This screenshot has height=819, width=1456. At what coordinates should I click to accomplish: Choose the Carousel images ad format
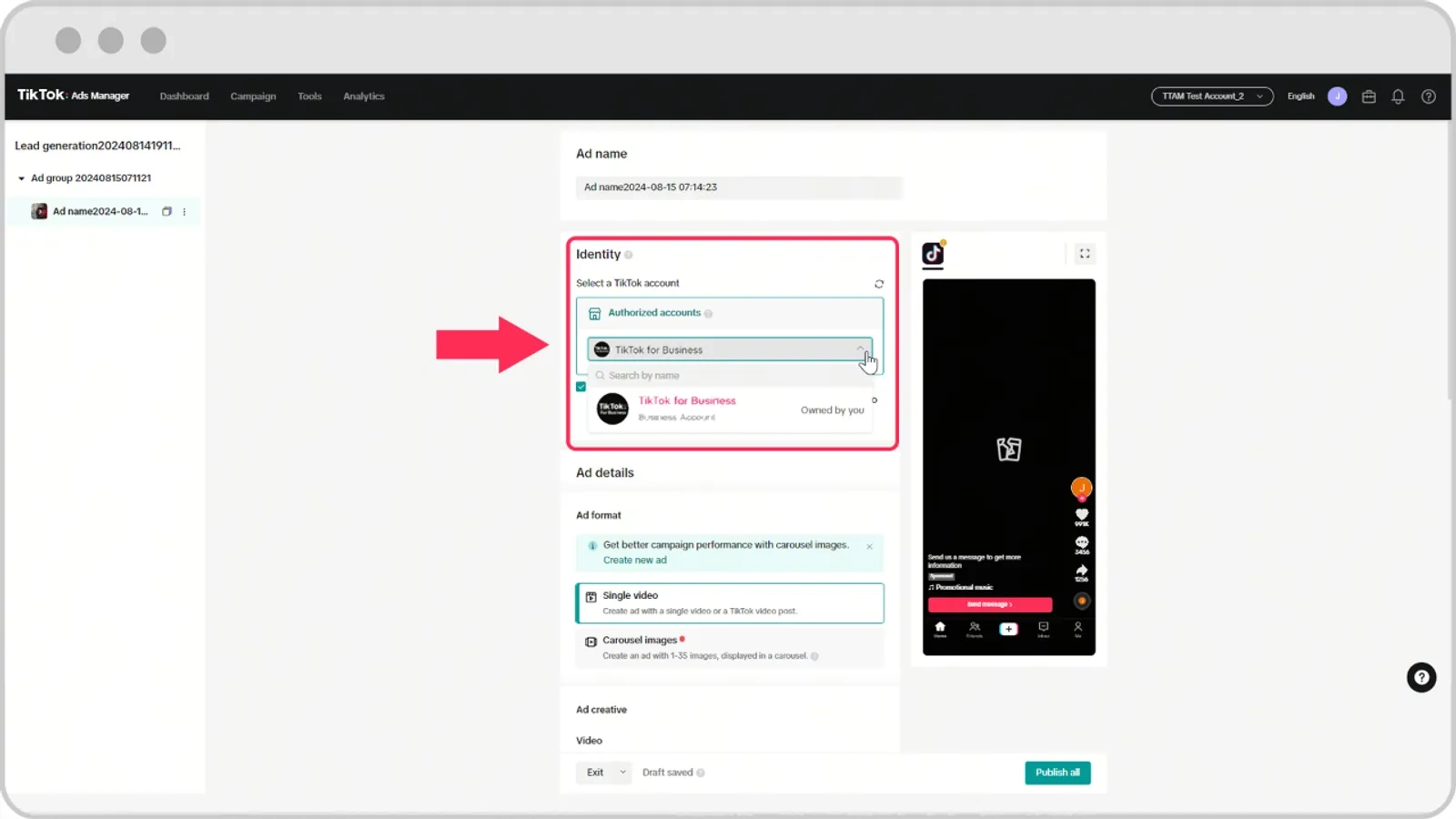tap(730, 647)
